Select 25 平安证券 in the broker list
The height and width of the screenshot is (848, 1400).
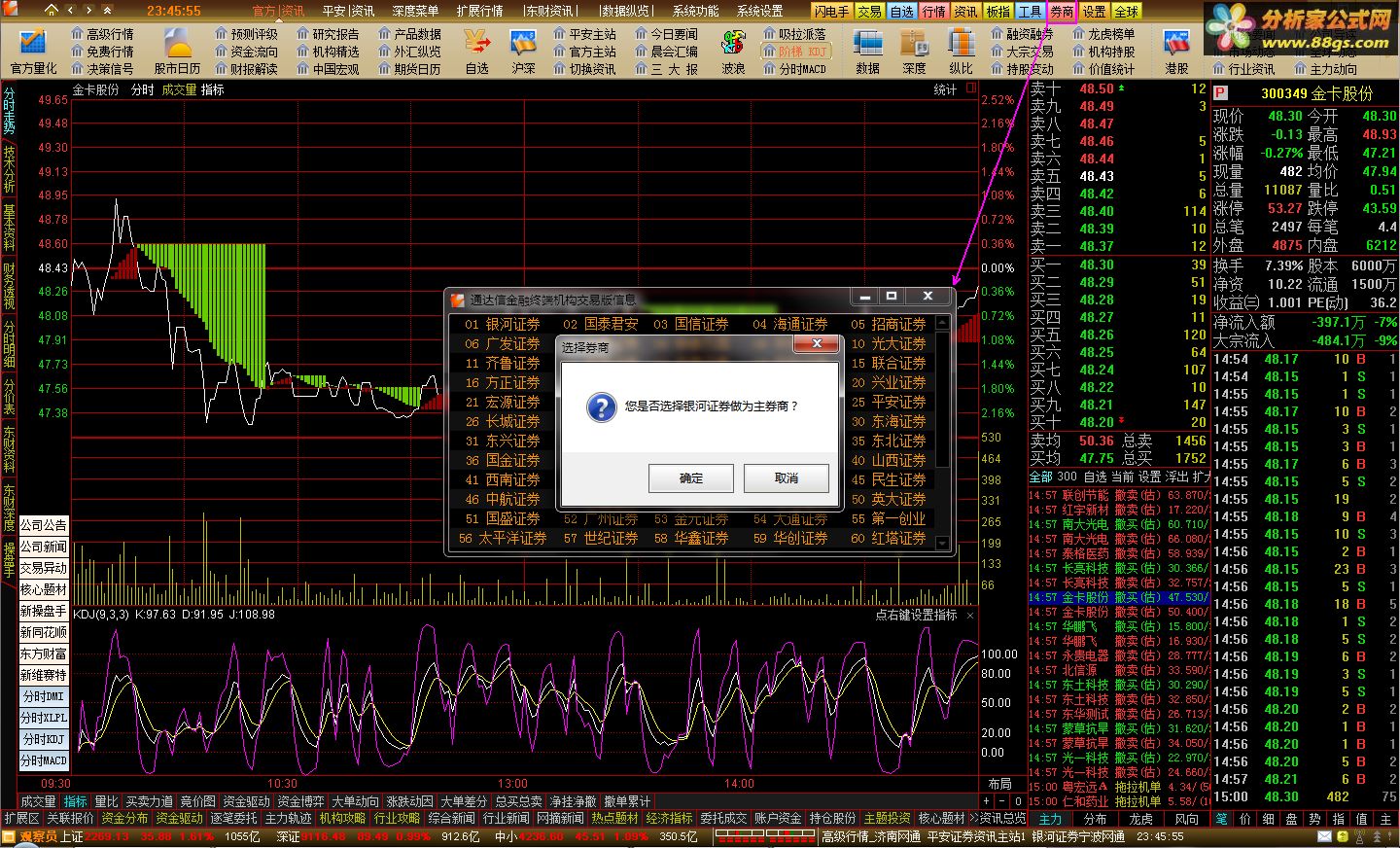tap(888, 402)
